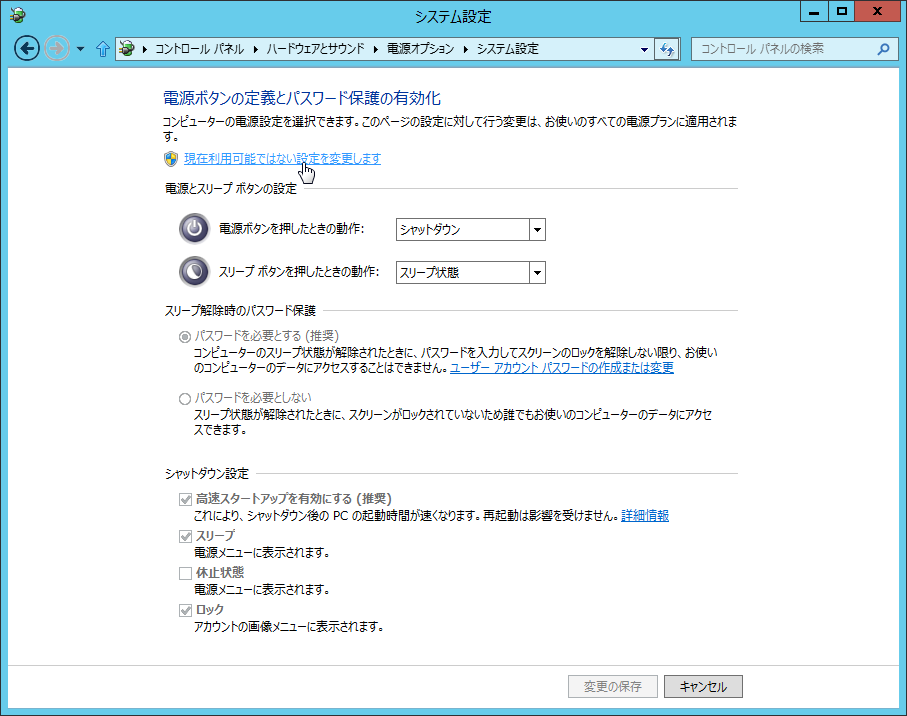This screenshot has height=716, width=907.
Task: Maximize the システム設定 window
Action: [x=842, y=12]
